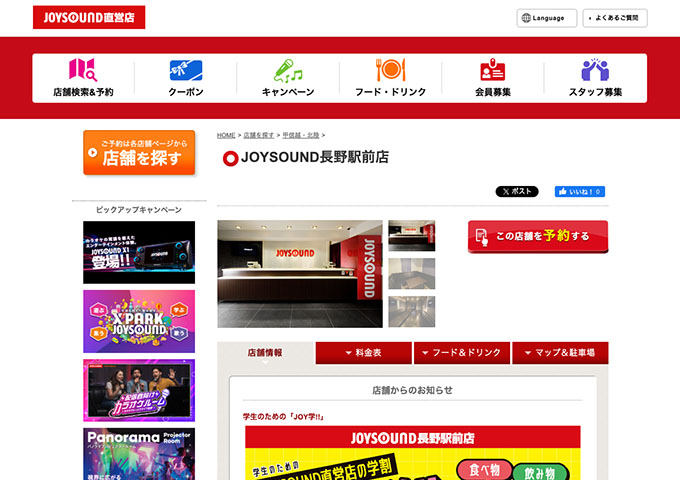Open the 学生のための「JOY学!!」 notice link

tap(283, 417)
